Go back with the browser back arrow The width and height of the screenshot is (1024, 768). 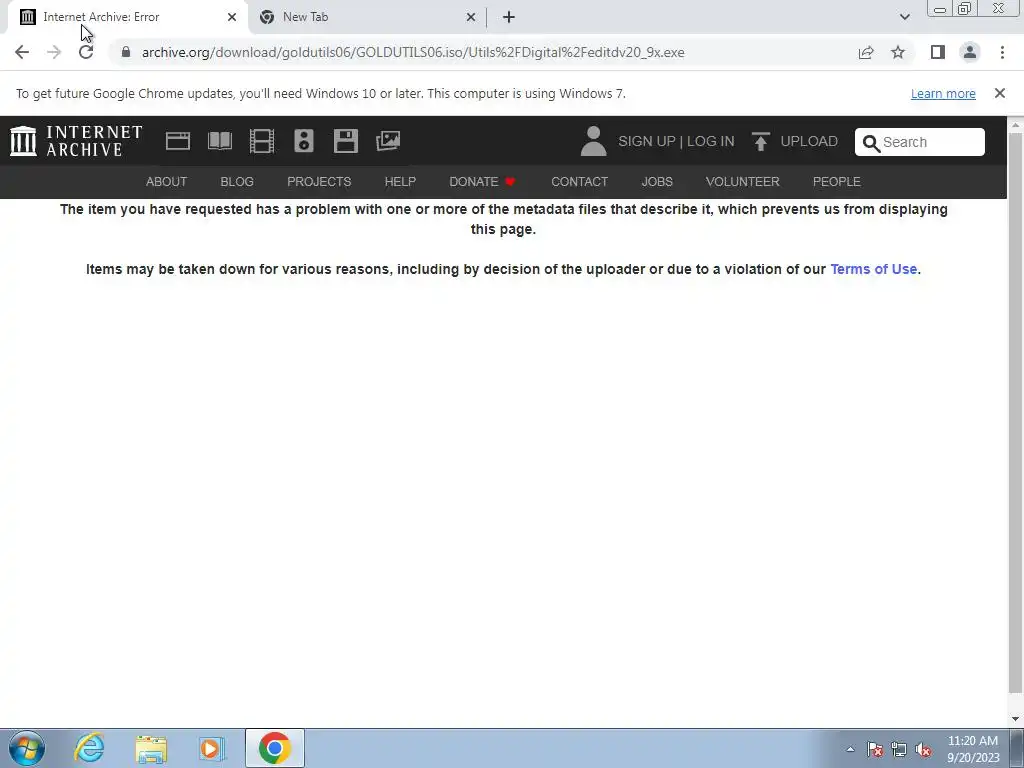coord(22,52)
